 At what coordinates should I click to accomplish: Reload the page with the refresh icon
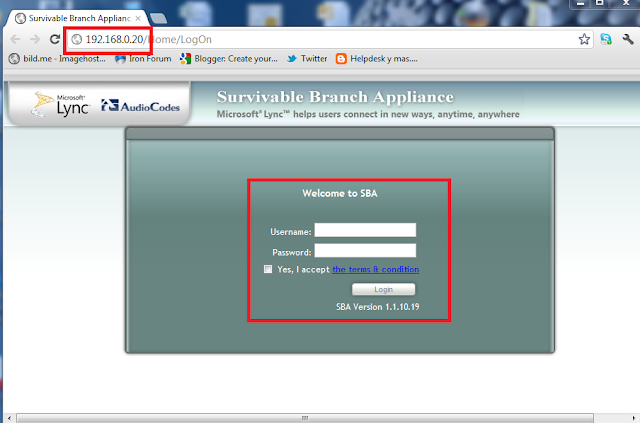pos(55,39)
